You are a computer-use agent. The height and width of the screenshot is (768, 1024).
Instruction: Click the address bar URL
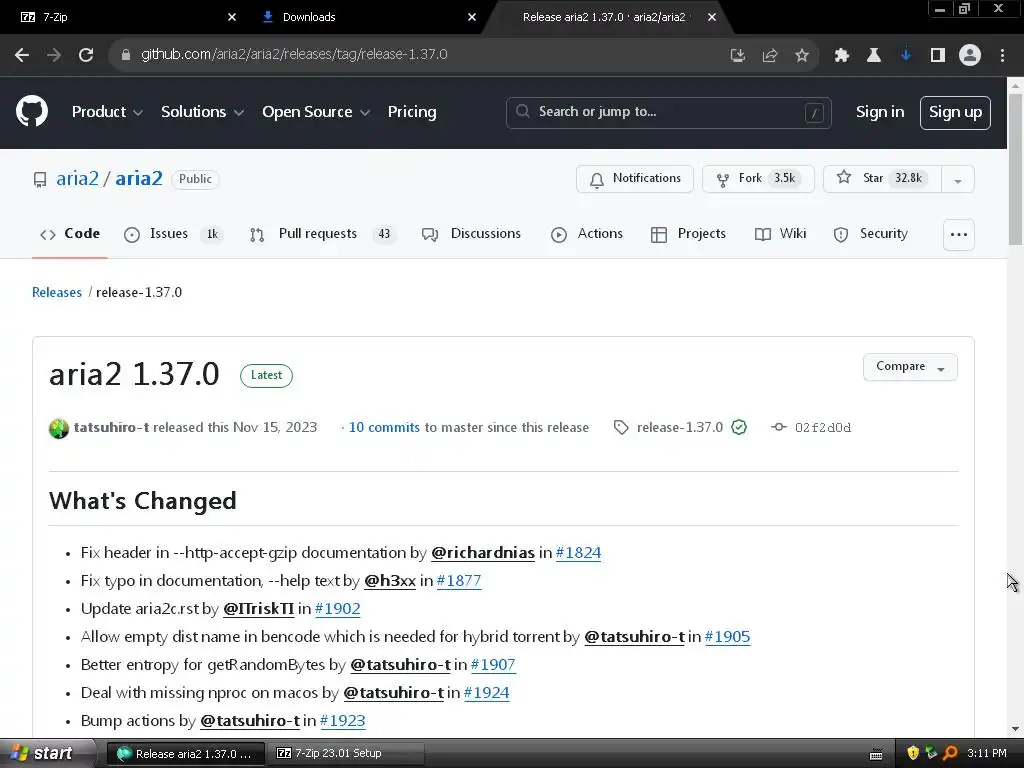pyautogui.click(x=294, y=55)
